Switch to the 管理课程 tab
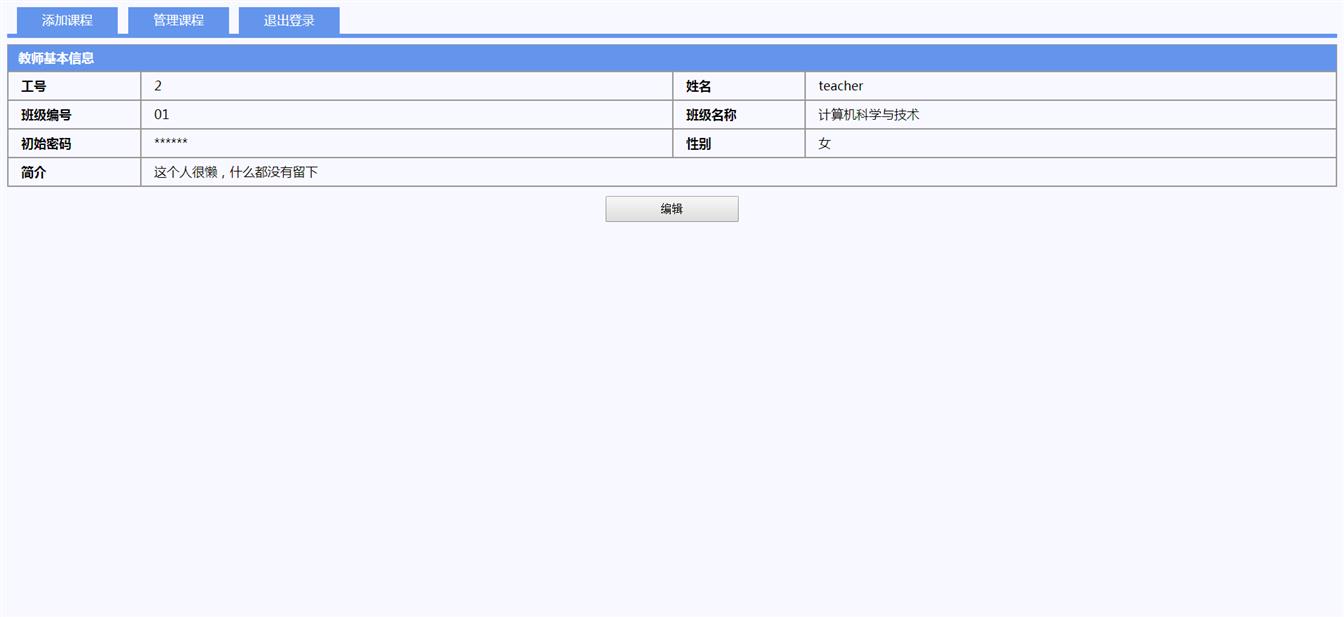This screenshot has height=617, width=1344. [178, 21]
